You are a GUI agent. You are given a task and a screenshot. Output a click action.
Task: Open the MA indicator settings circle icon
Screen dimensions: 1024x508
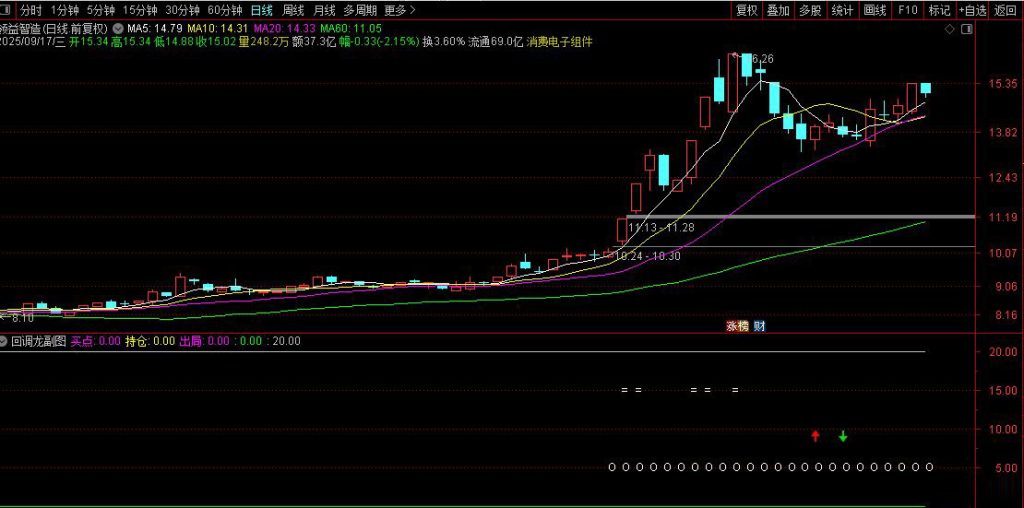tap(120, 28)
